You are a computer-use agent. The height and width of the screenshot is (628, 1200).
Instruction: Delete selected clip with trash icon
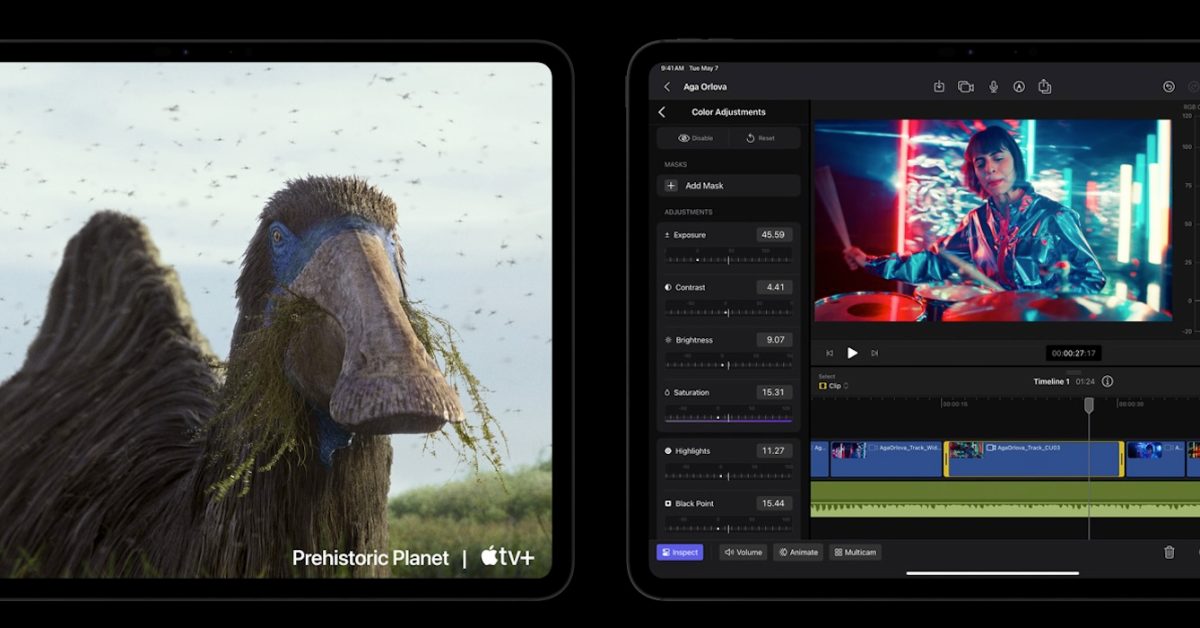(x=1169, y=552)
